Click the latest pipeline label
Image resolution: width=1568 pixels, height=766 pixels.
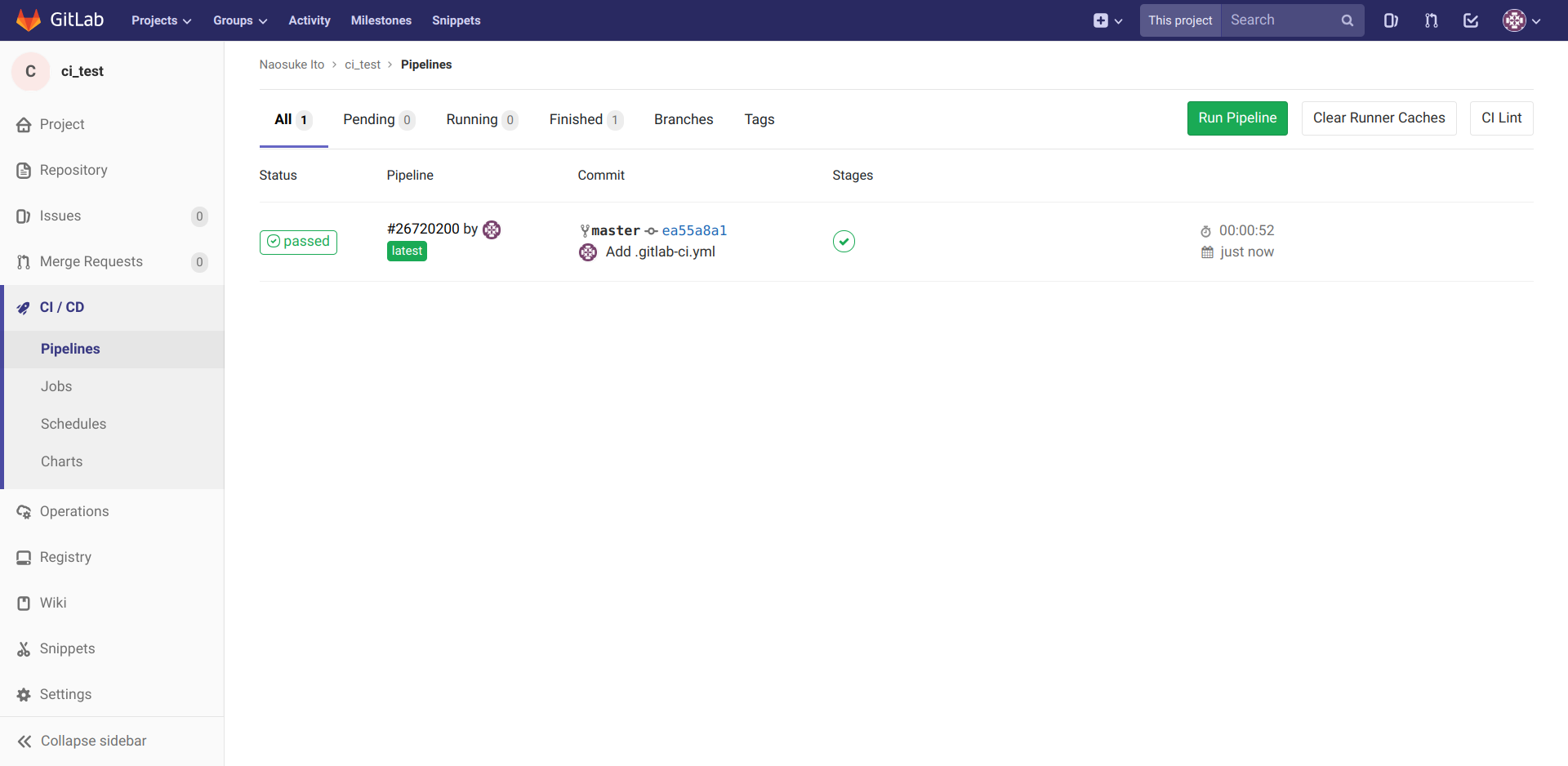pyautogui.click(x=407, y=252)
